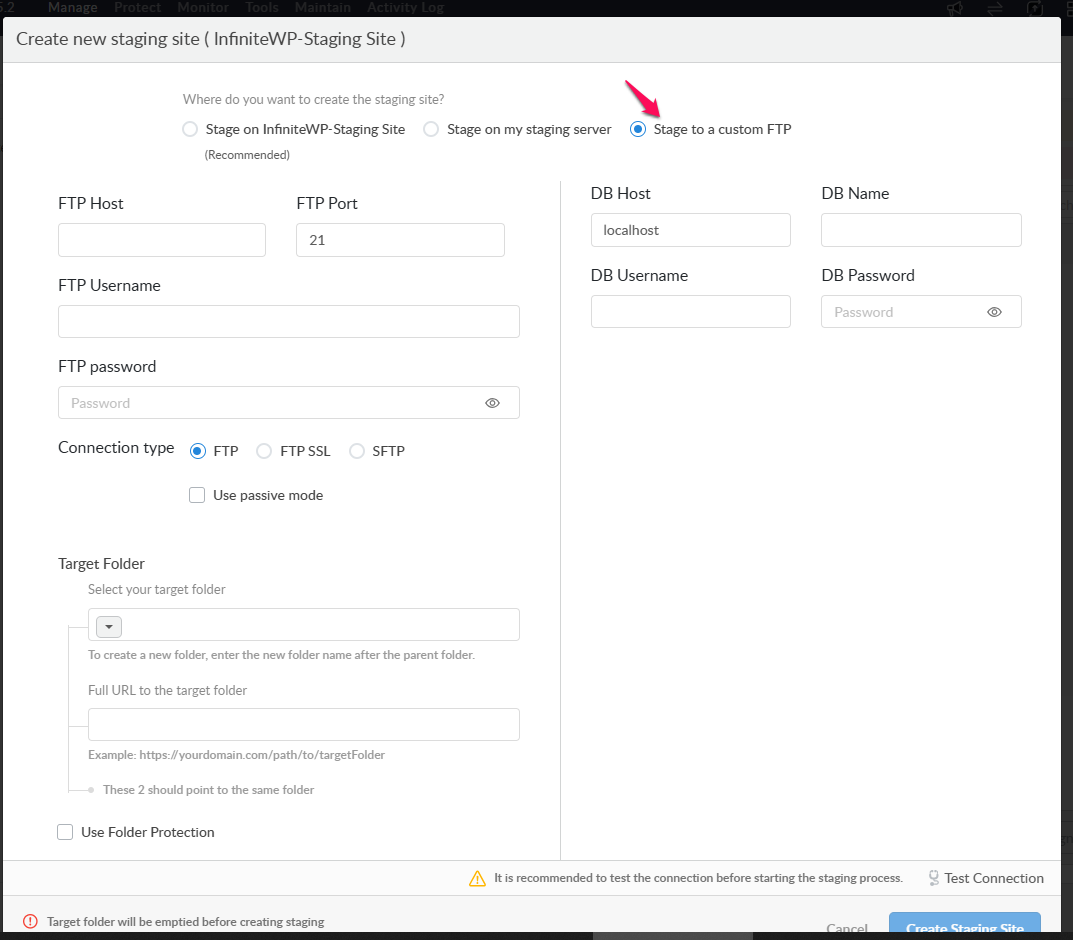Viewport: 1073px width, 940px height.
Task: Select Stage on my staging server
Action: click(x=431, y=129)
